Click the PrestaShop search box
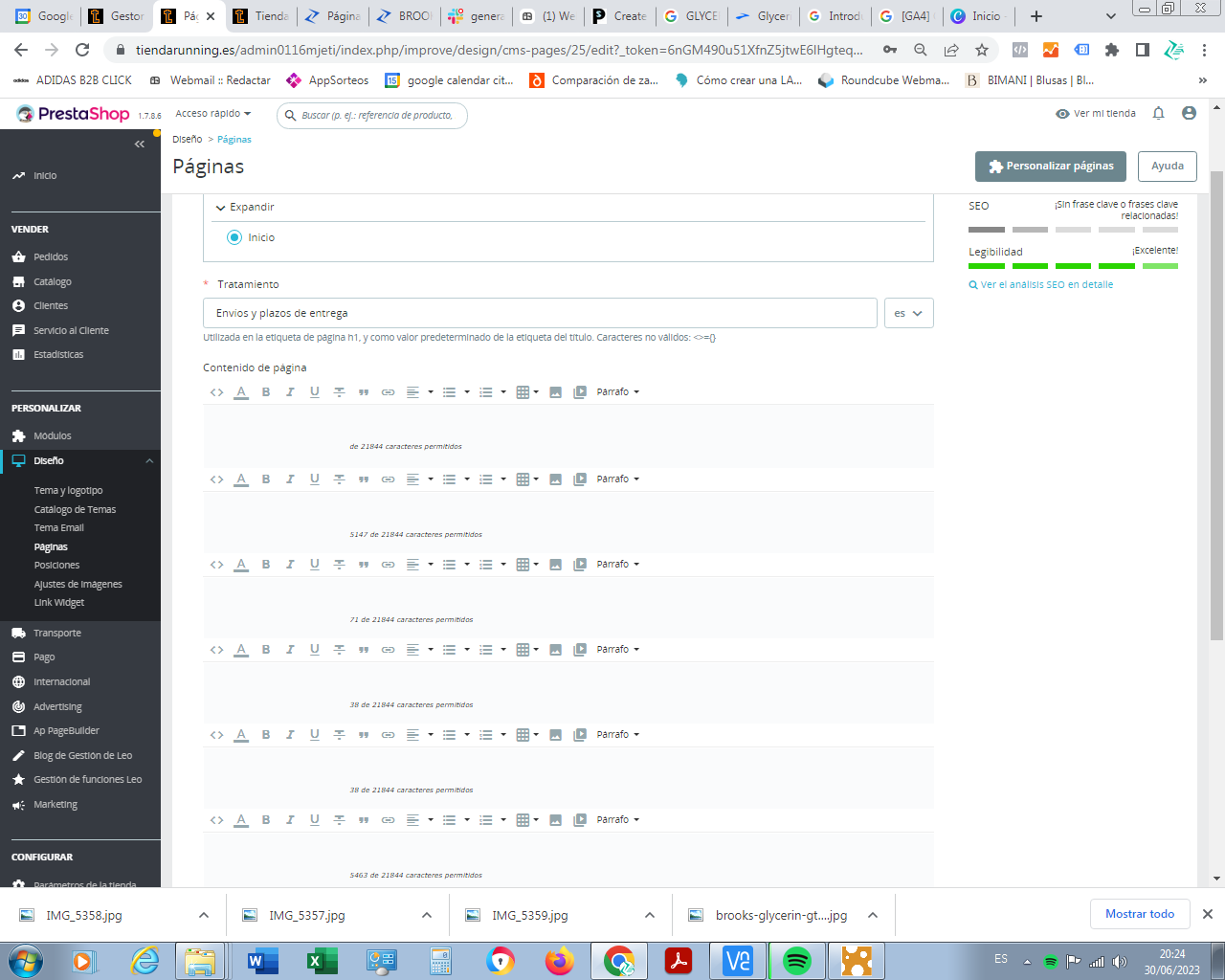 coord(372,116)
